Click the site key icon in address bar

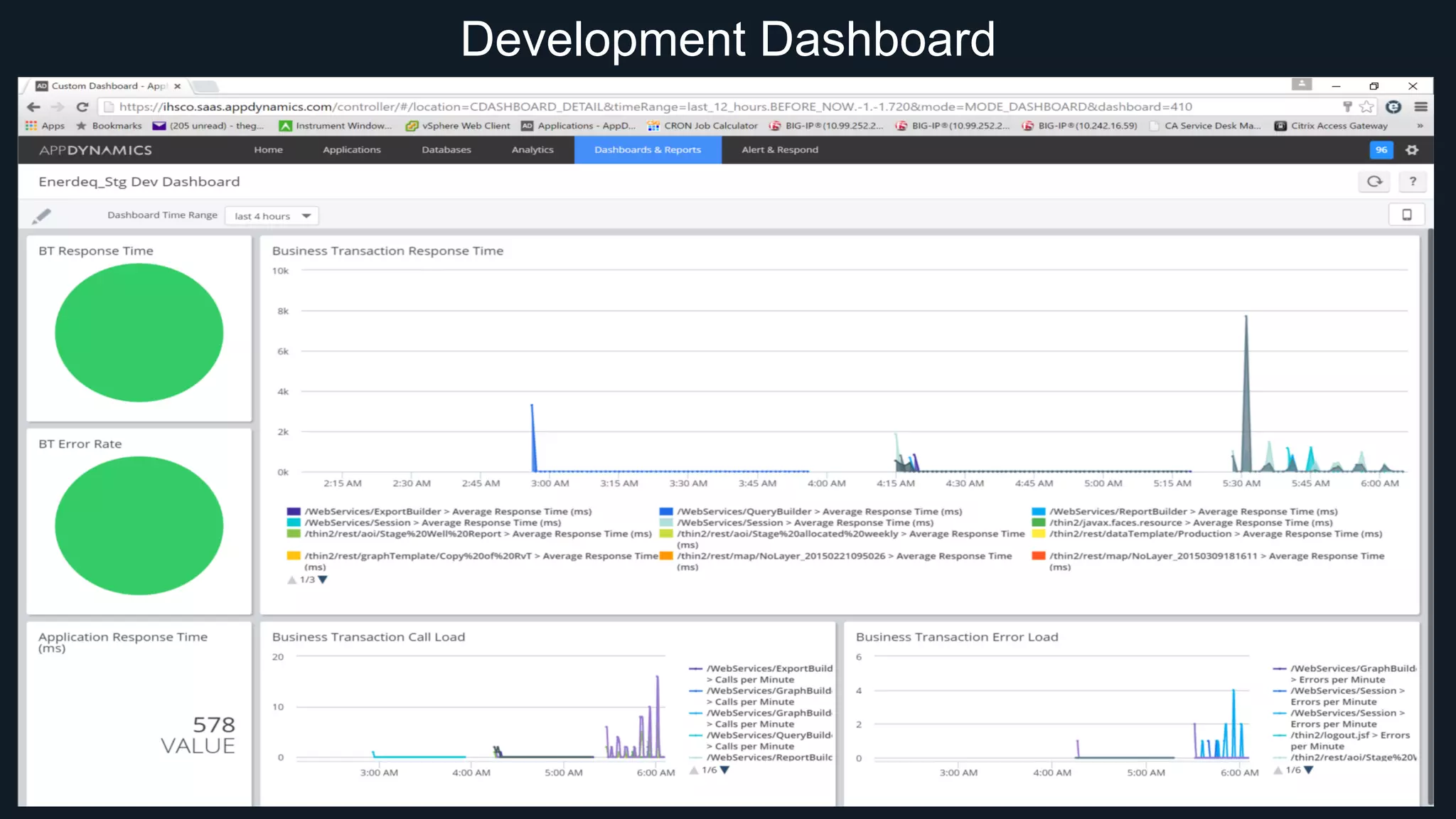[x=1347, y=107]
